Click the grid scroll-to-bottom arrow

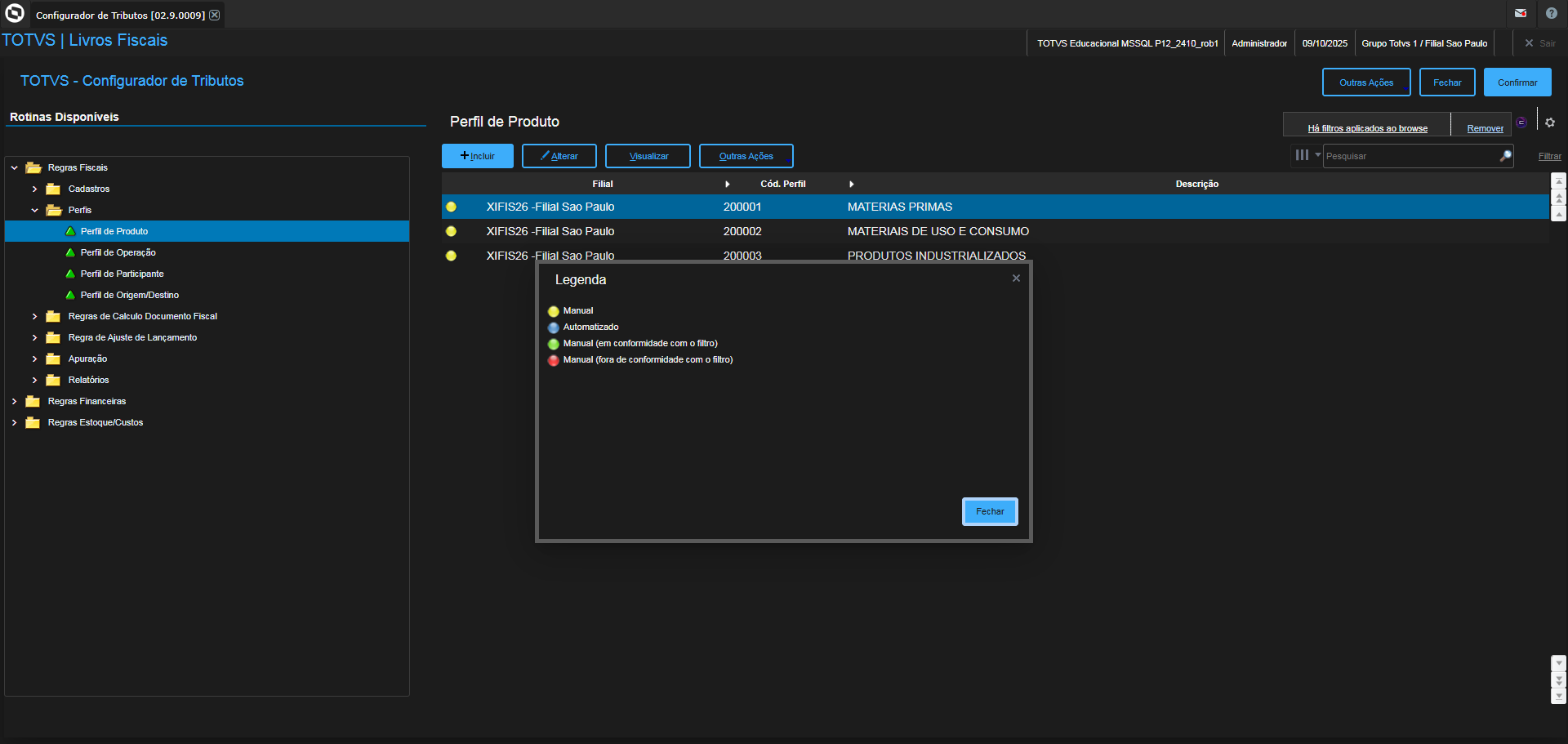[x=1559, y=696]
